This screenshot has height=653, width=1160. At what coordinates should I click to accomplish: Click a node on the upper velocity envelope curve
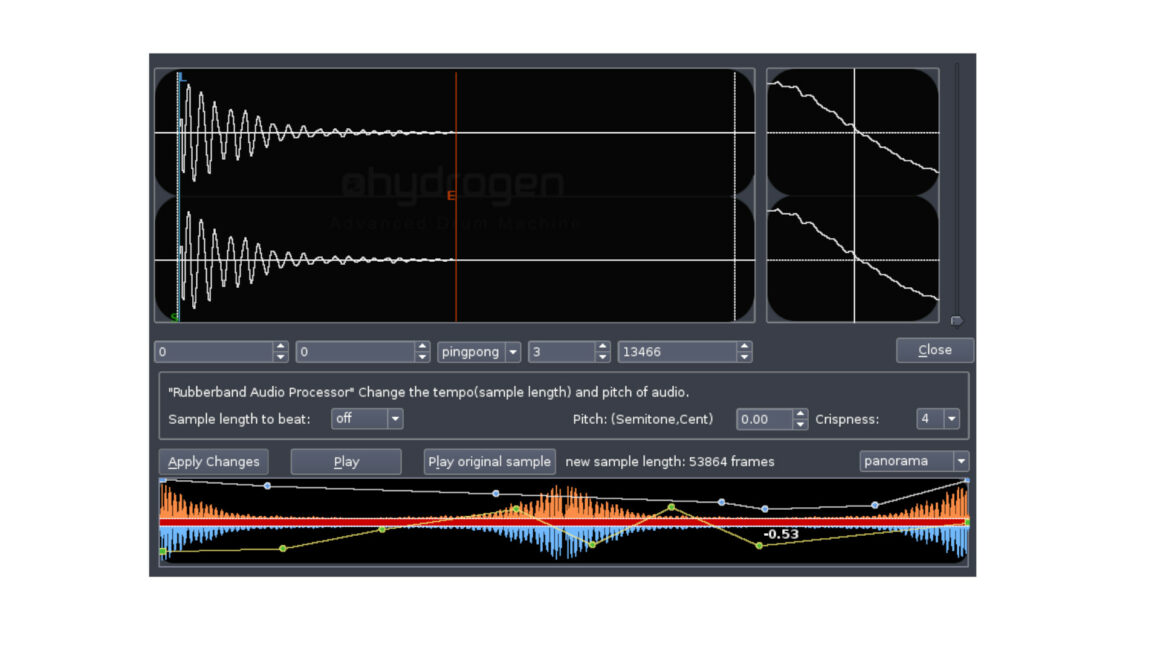[267, 486]
